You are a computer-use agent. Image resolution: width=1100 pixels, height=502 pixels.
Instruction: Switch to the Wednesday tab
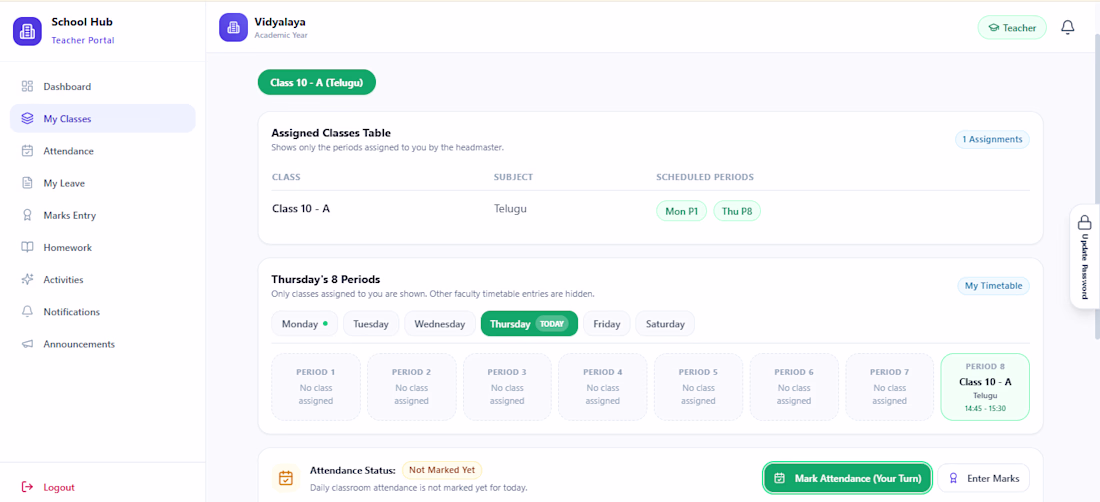pyautogui.click(x=440, y=324)
